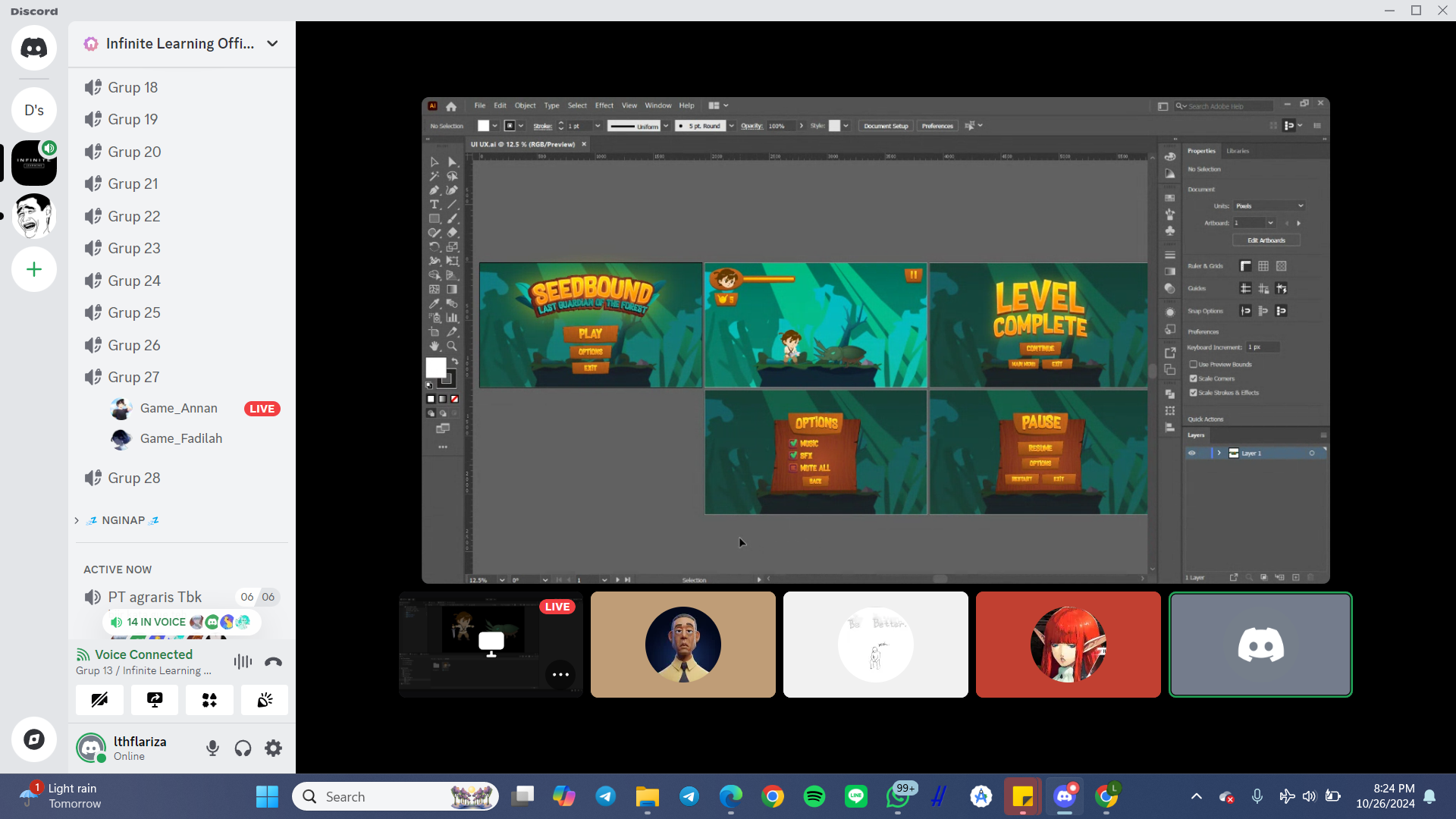
Task: Deafen with the headphones toggle
Action: pos(243,748)
